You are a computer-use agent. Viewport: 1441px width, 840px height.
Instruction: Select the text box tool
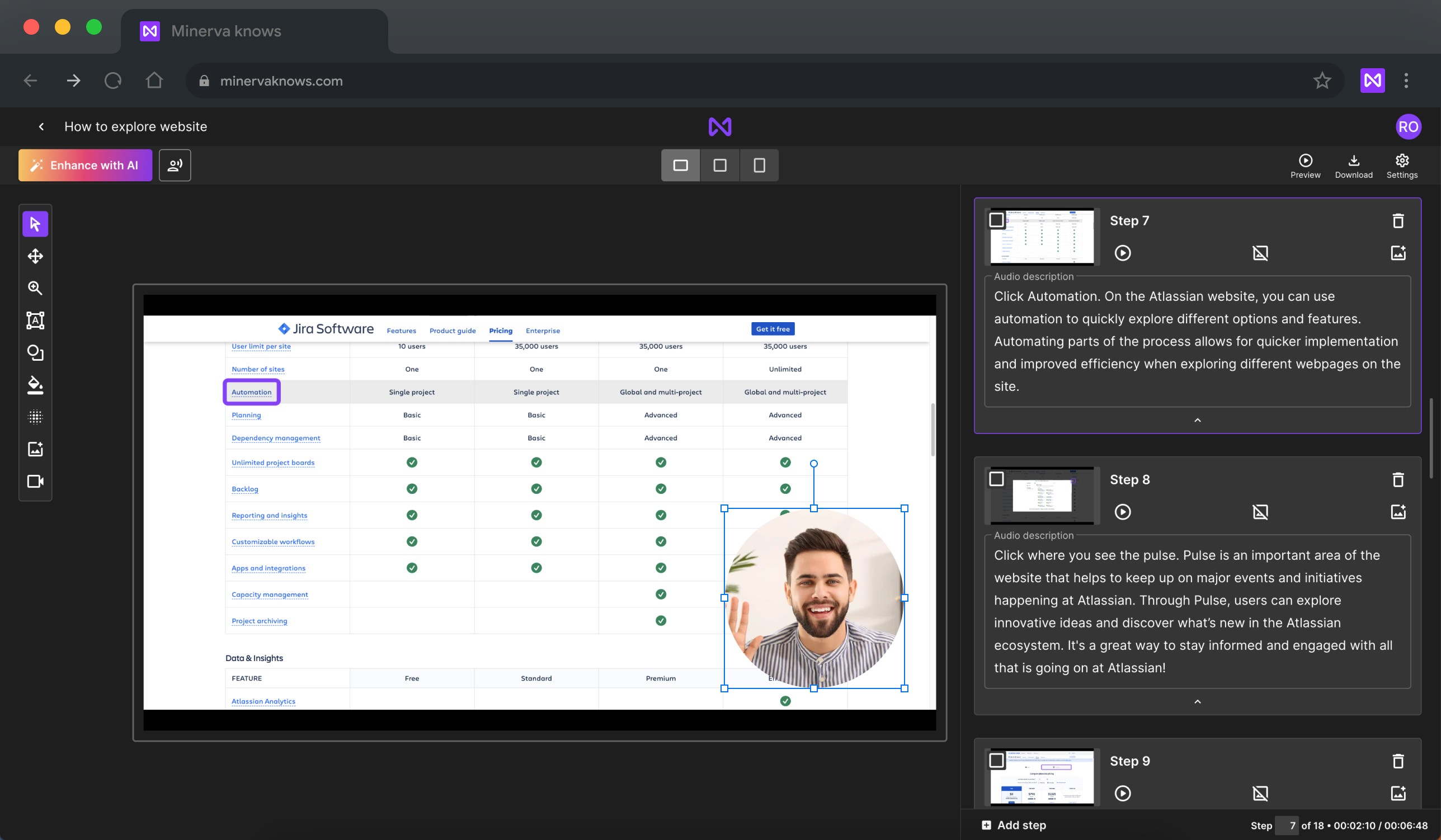point(35,320)
